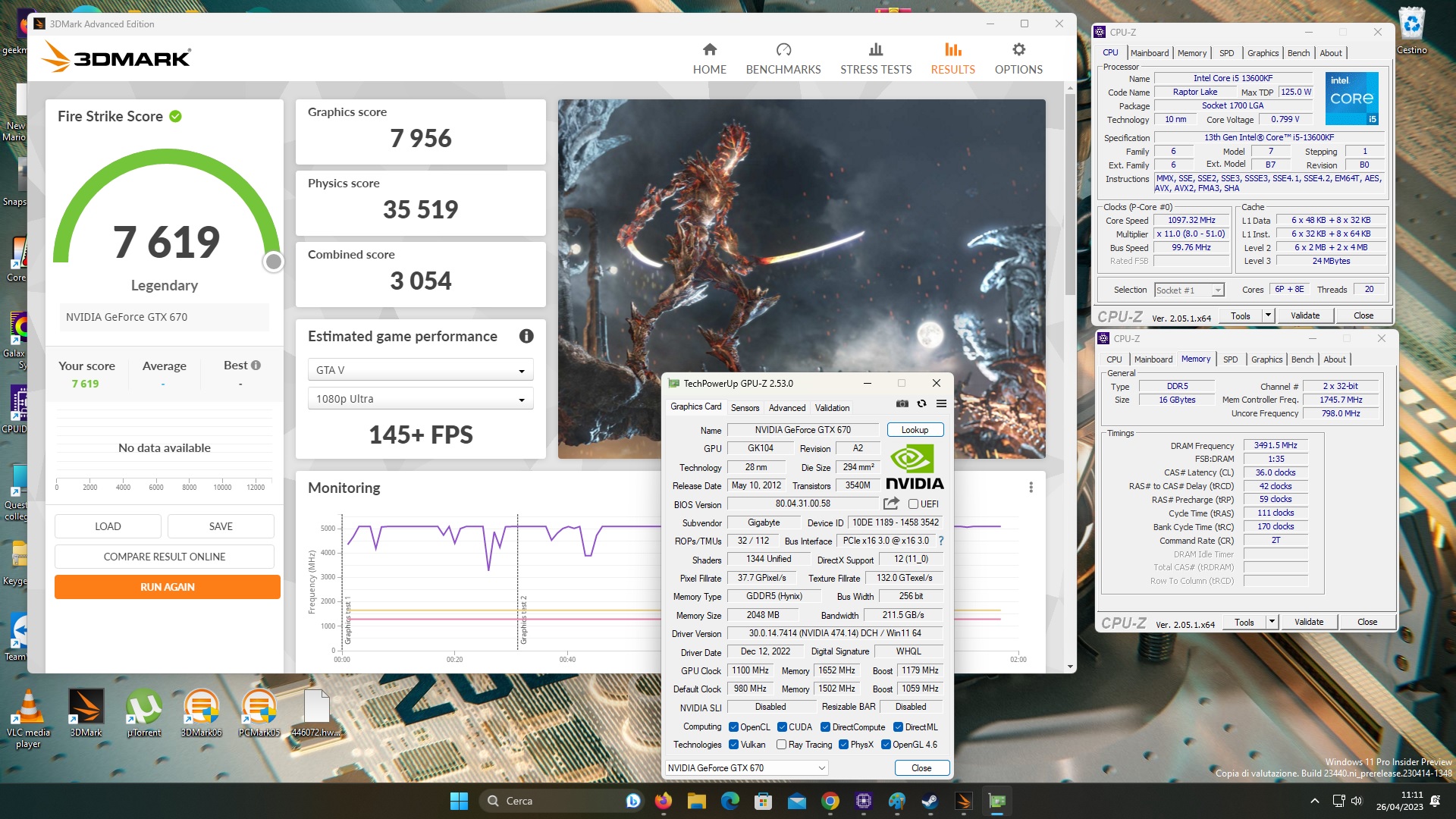Screen dimensions: 1456x819
Task: Toggle the OpenGL 4.6 checkbox
Action: (886, 745)
